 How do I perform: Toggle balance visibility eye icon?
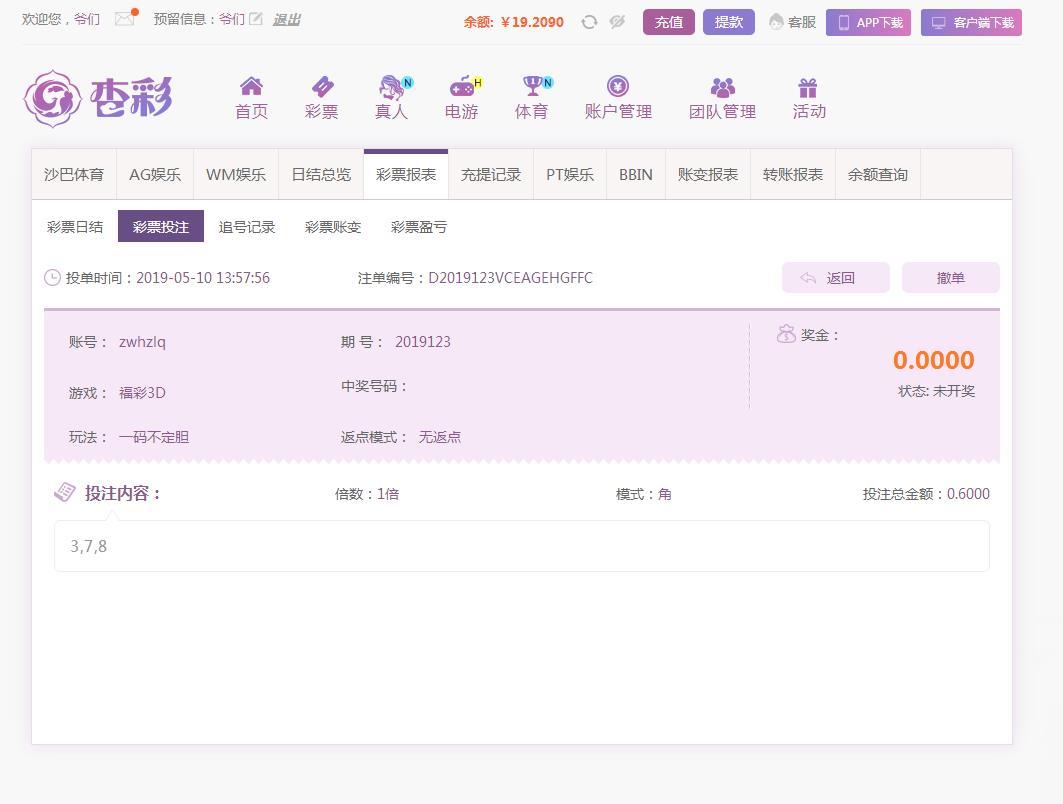617,22
